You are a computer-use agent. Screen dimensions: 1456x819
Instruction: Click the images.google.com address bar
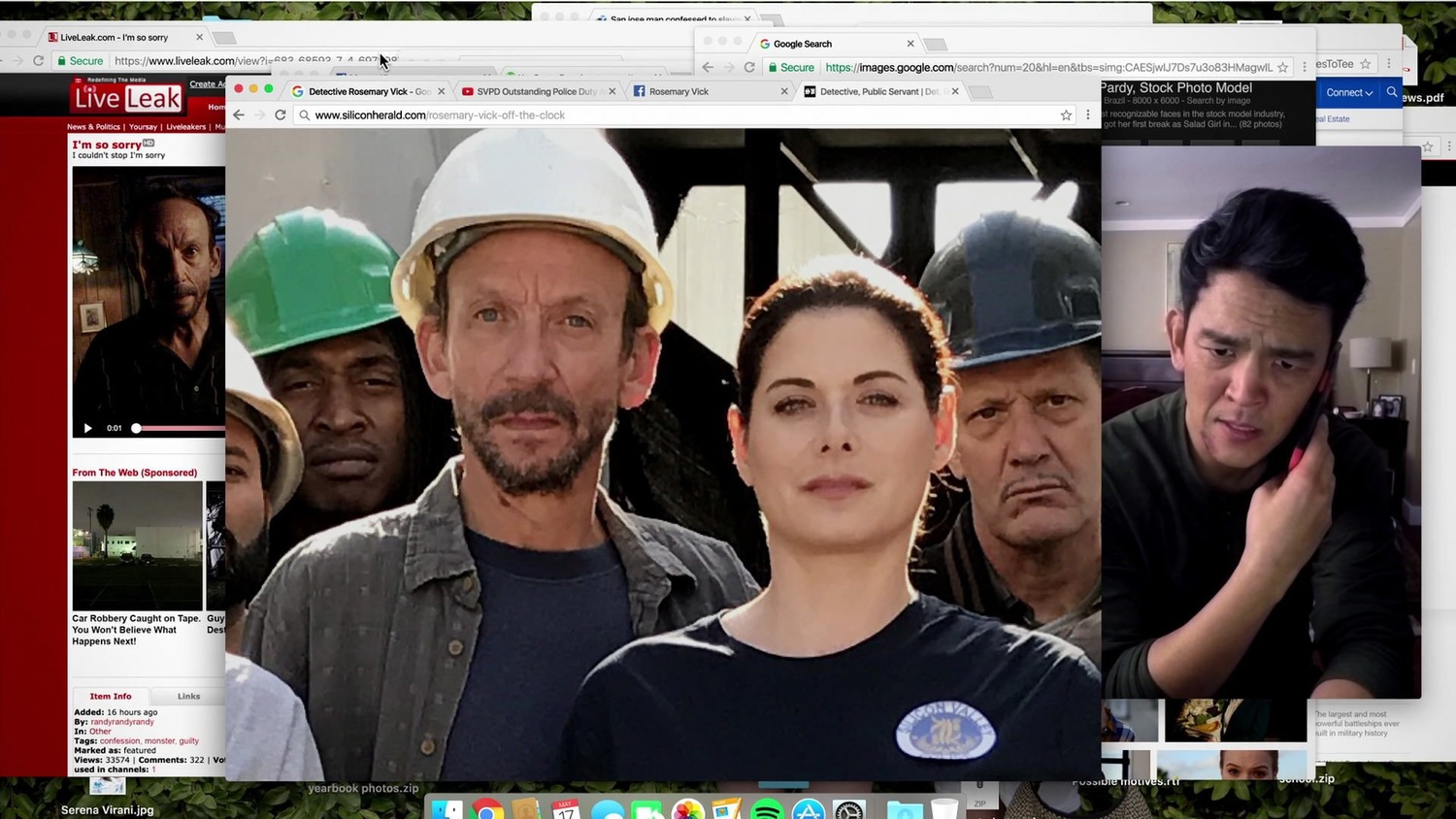click(x=1028, y=67)
